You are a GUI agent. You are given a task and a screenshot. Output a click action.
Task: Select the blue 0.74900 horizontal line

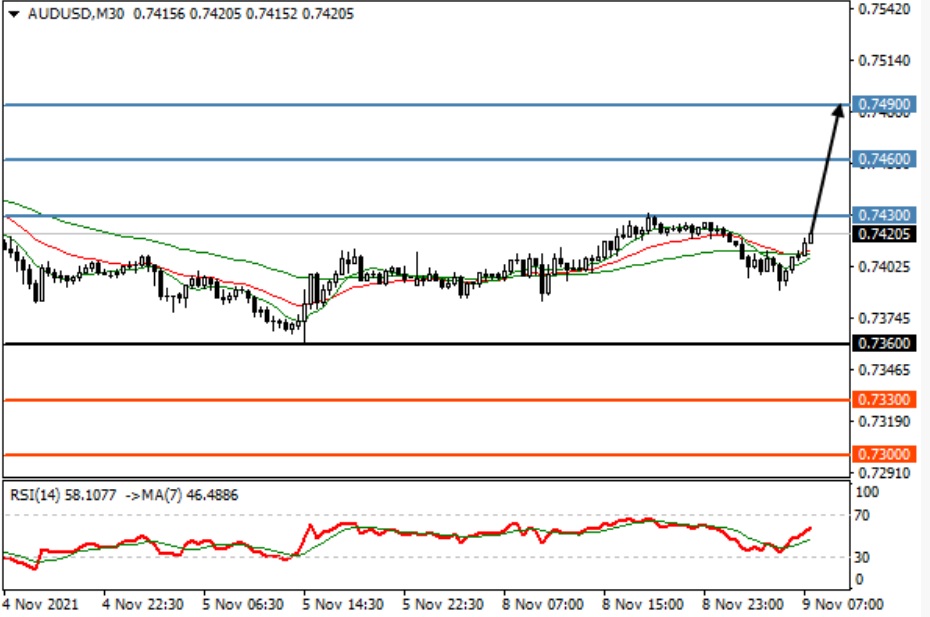point(426,105)
